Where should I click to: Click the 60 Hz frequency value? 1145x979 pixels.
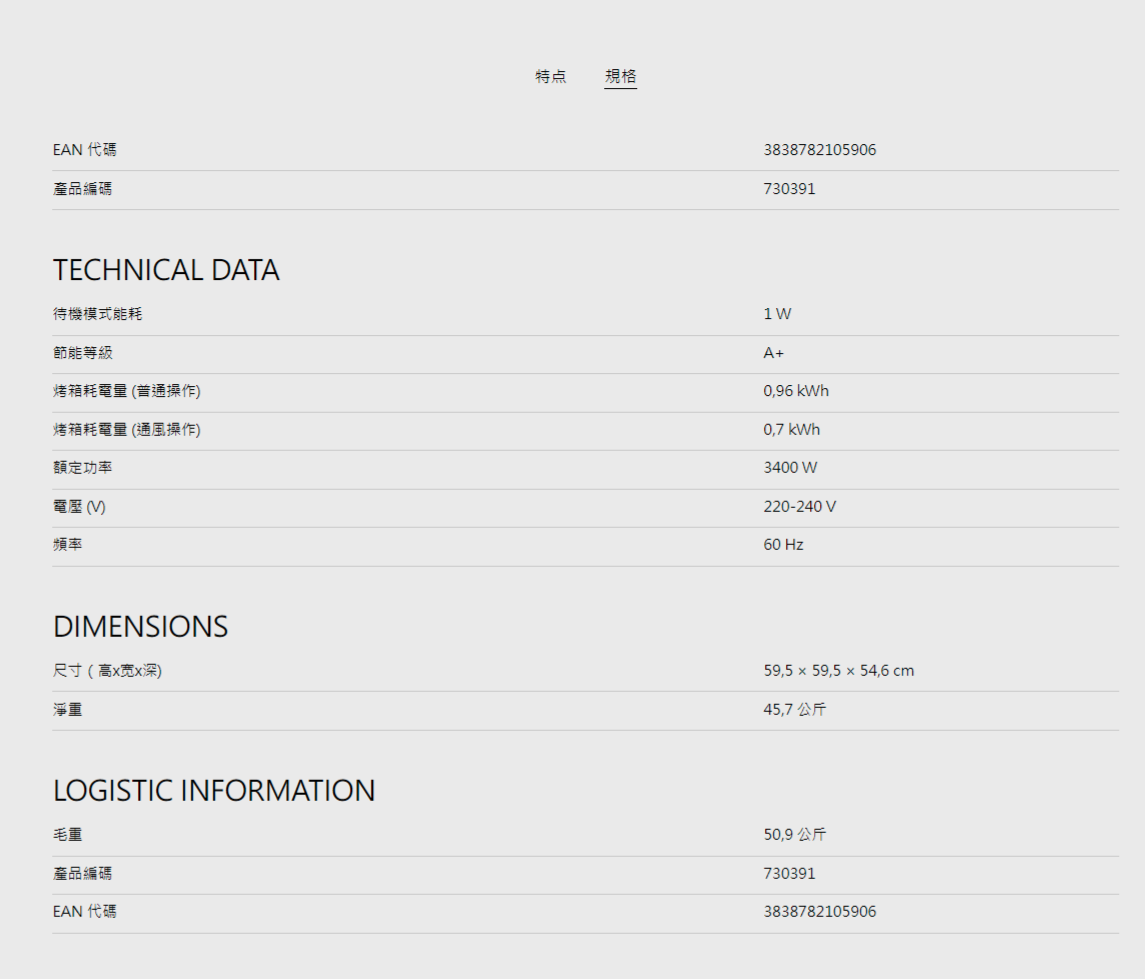coord(783,545)
